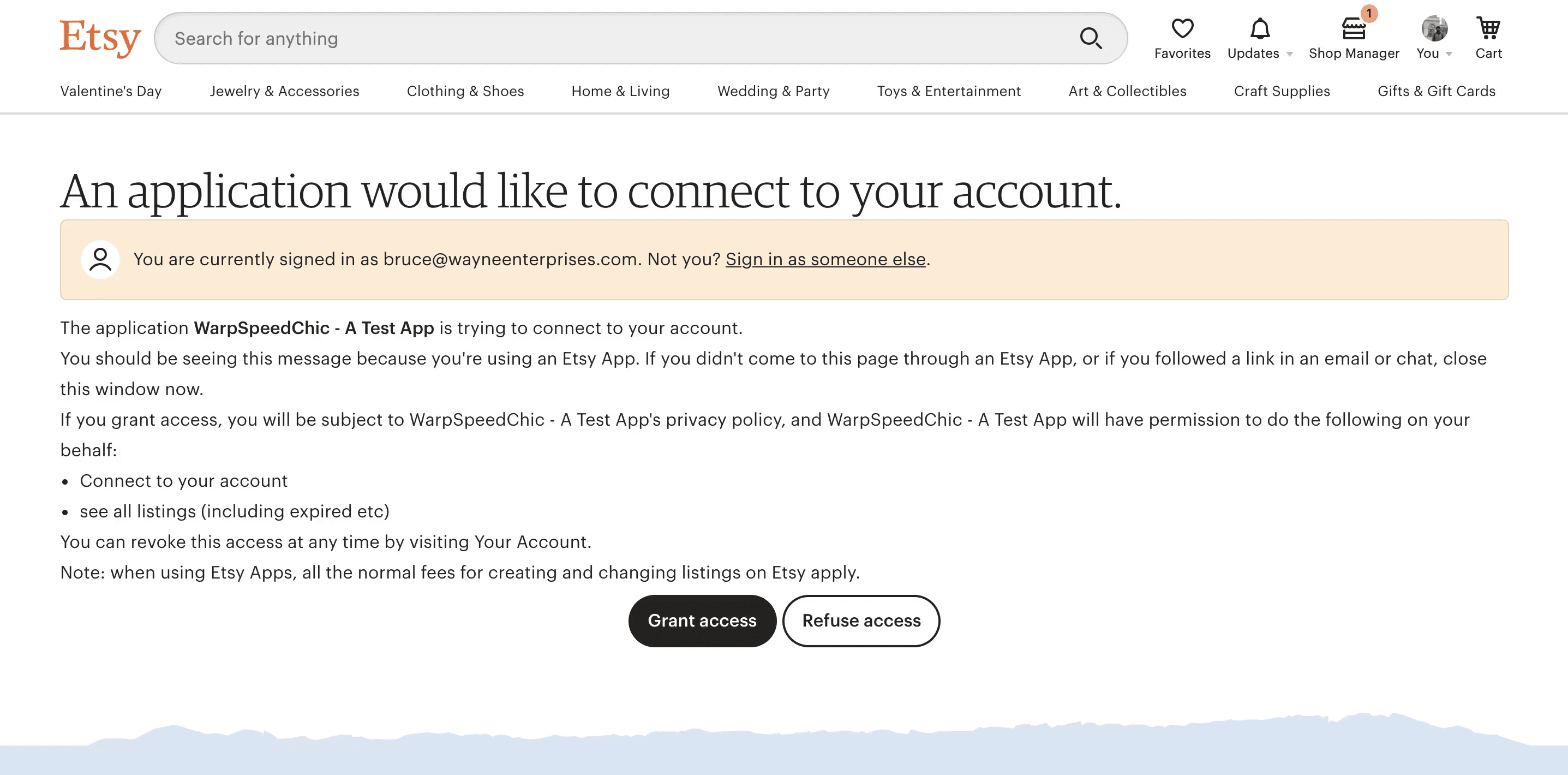Screen dimensions: 1568x775
Task: Open Craft Supplies category
Action: (x=1282, y=91)
